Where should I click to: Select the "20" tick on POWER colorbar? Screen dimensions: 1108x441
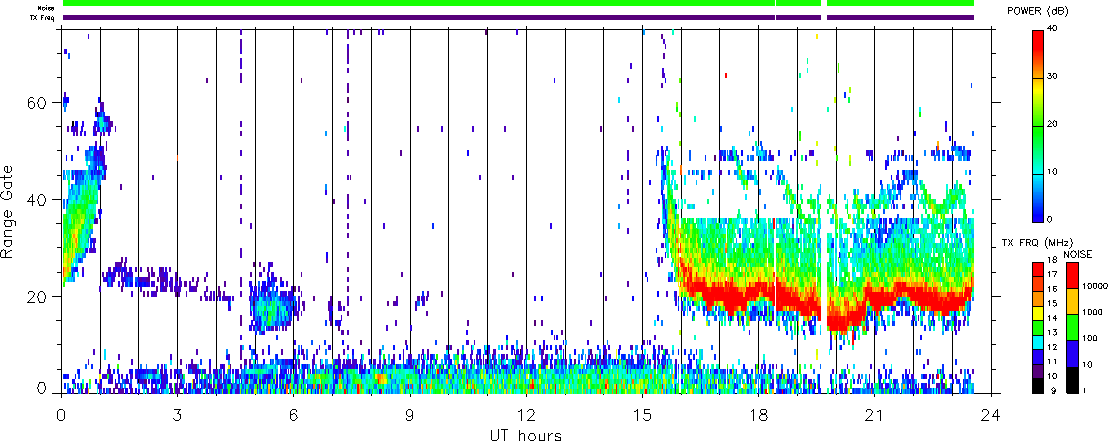point(1051,124)
